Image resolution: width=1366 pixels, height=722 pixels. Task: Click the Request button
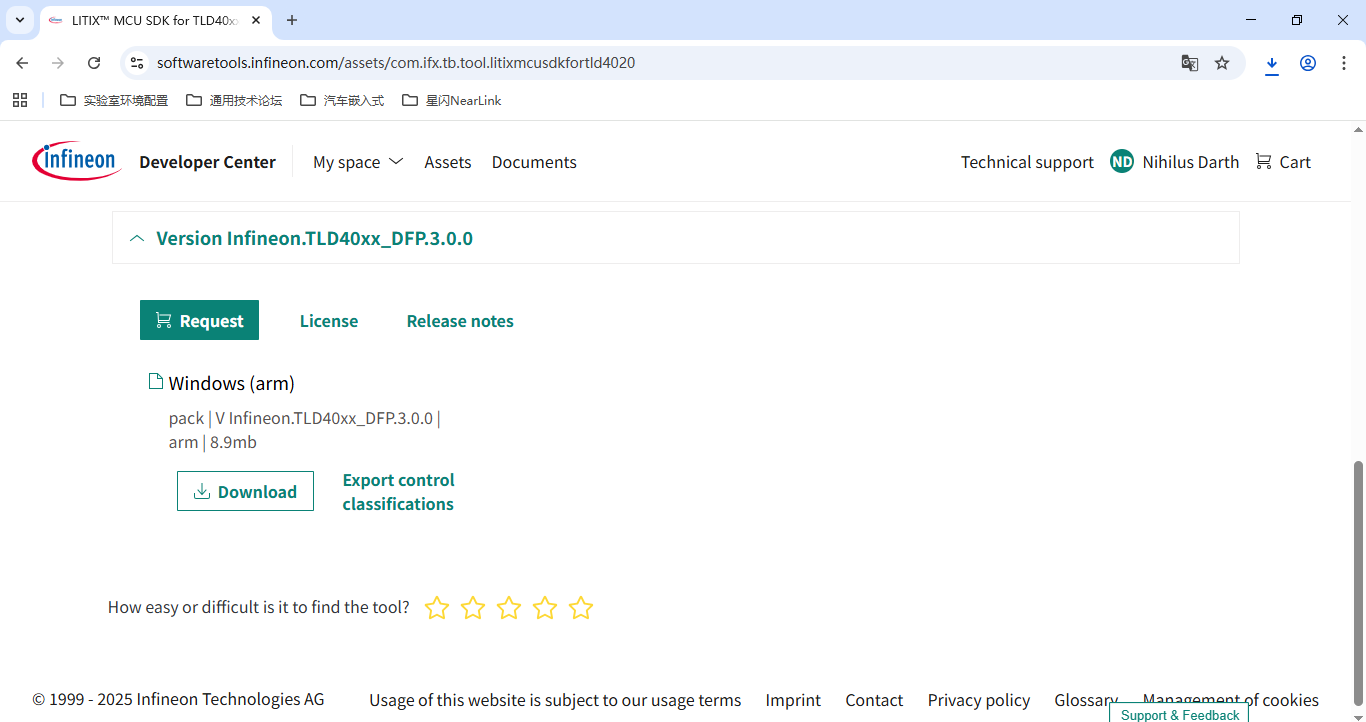199,320
